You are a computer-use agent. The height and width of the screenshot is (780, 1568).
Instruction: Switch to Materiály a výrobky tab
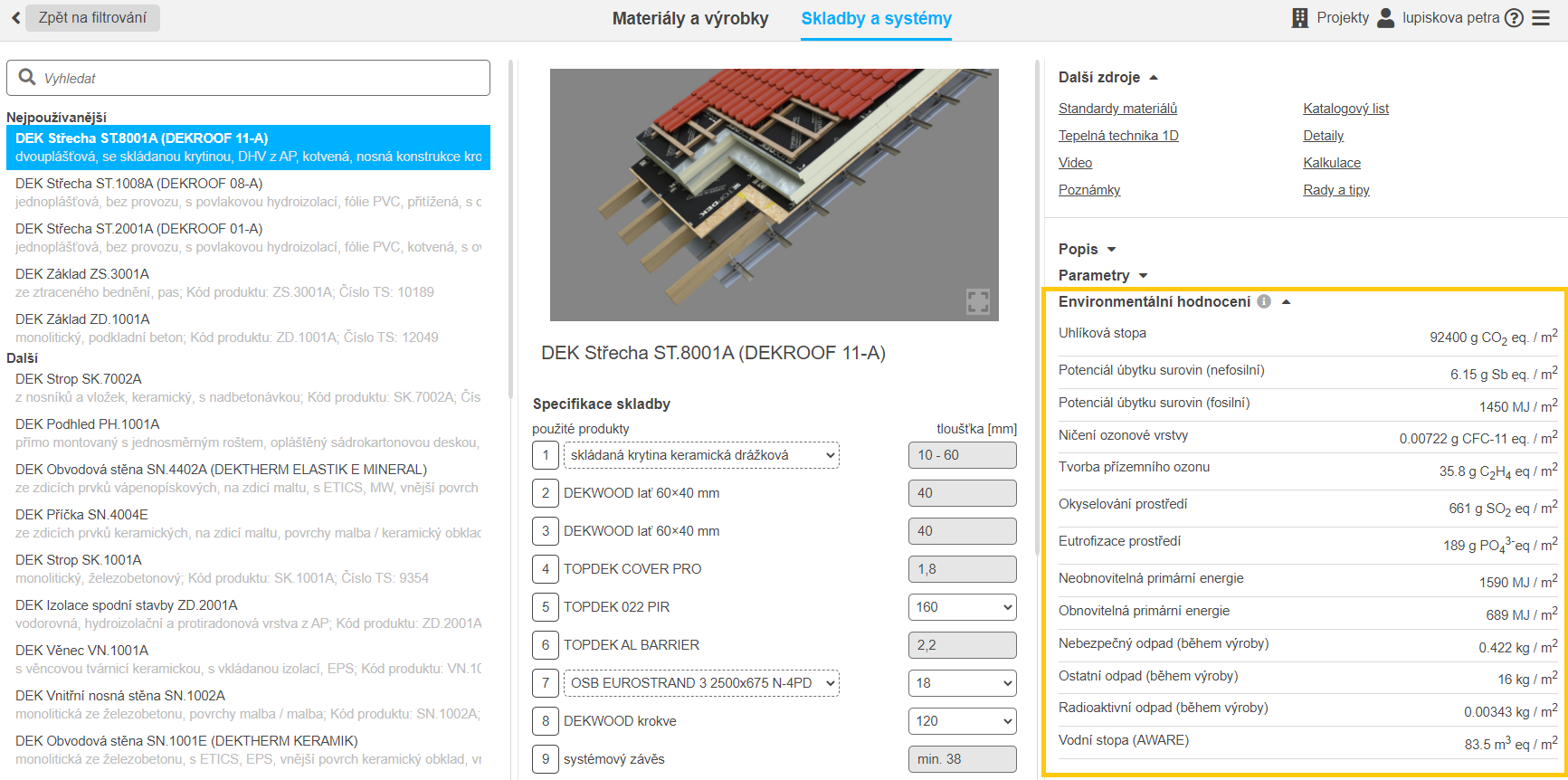point(690,18)
